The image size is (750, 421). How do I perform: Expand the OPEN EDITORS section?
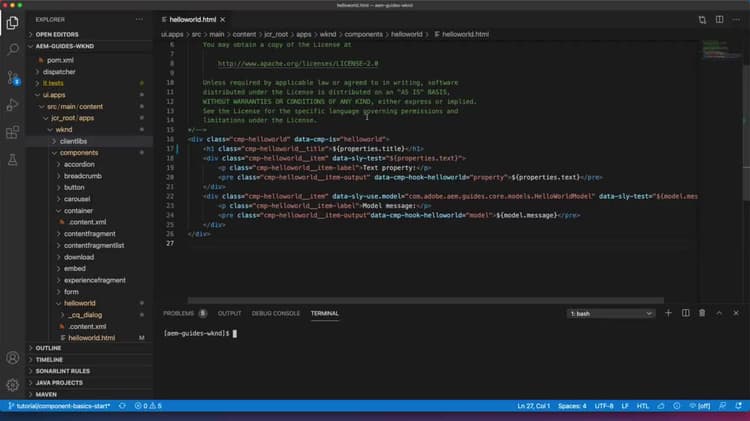point(56,34)
